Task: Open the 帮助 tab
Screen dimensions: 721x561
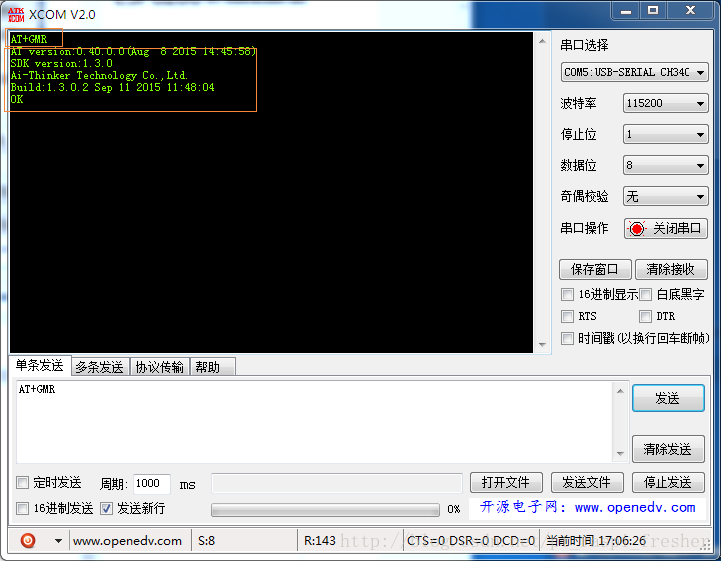Action: 212,367
